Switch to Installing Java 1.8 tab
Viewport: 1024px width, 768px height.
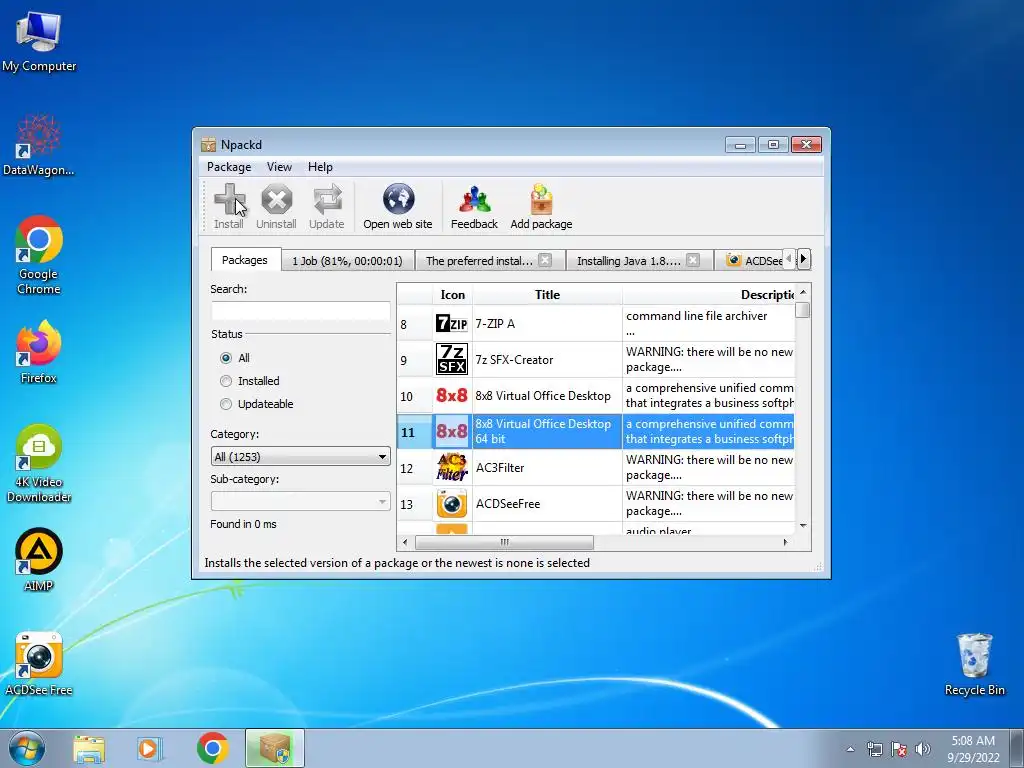(639, 261)
